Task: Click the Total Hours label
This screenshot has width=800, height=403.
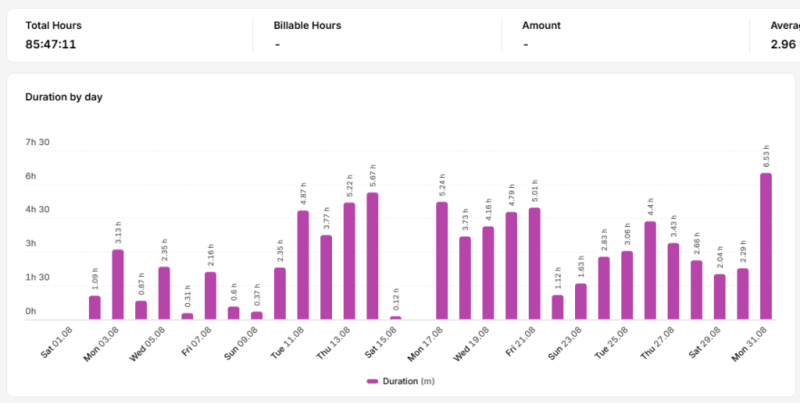Action: click(x=54, y=26)
